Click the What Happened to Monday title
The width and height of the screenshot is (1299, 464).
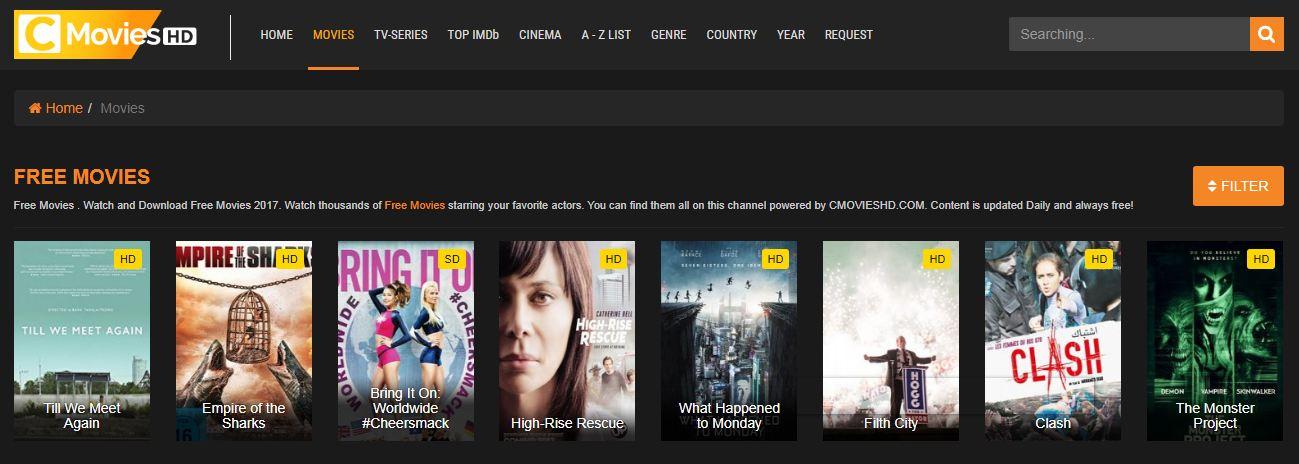729,415
